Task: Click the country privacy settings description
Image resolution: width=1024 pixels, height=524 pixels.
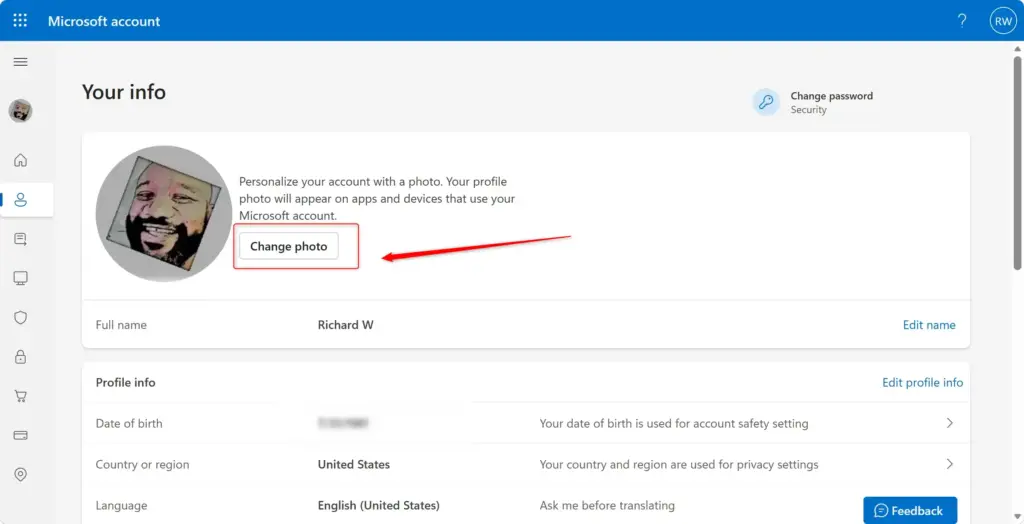Action: pyautogui.click(x=679, y=465)
